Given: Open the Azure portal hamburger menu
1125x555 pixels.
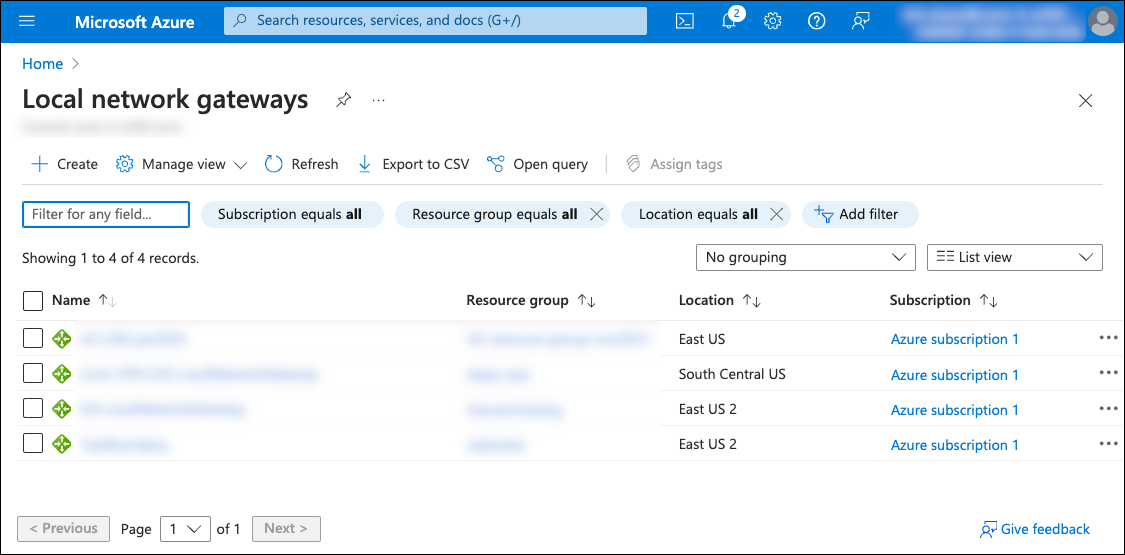Looking at the screenshot, I should 27,21.
